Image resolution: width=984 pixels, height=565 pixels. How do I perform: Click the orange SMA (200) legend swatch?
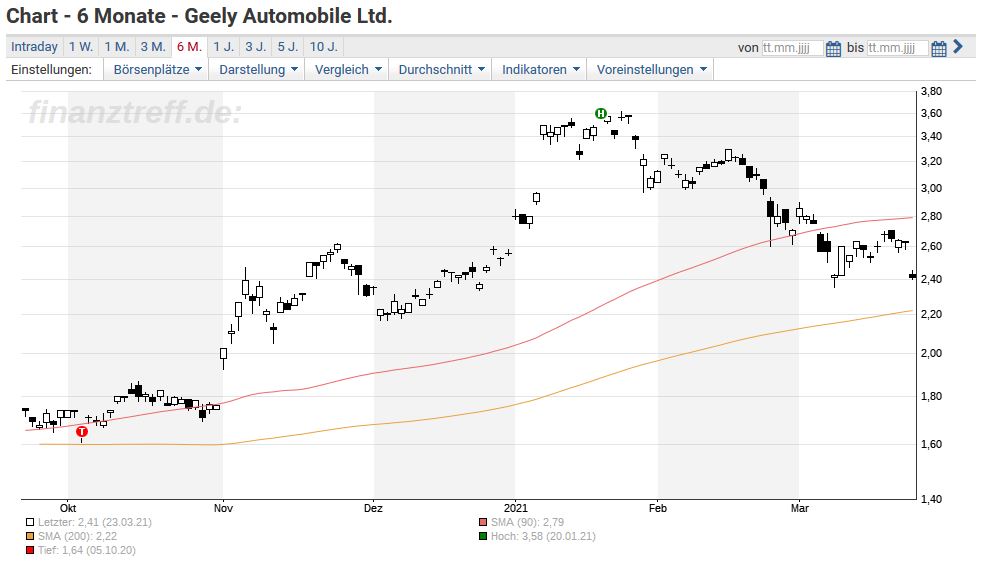29,536
